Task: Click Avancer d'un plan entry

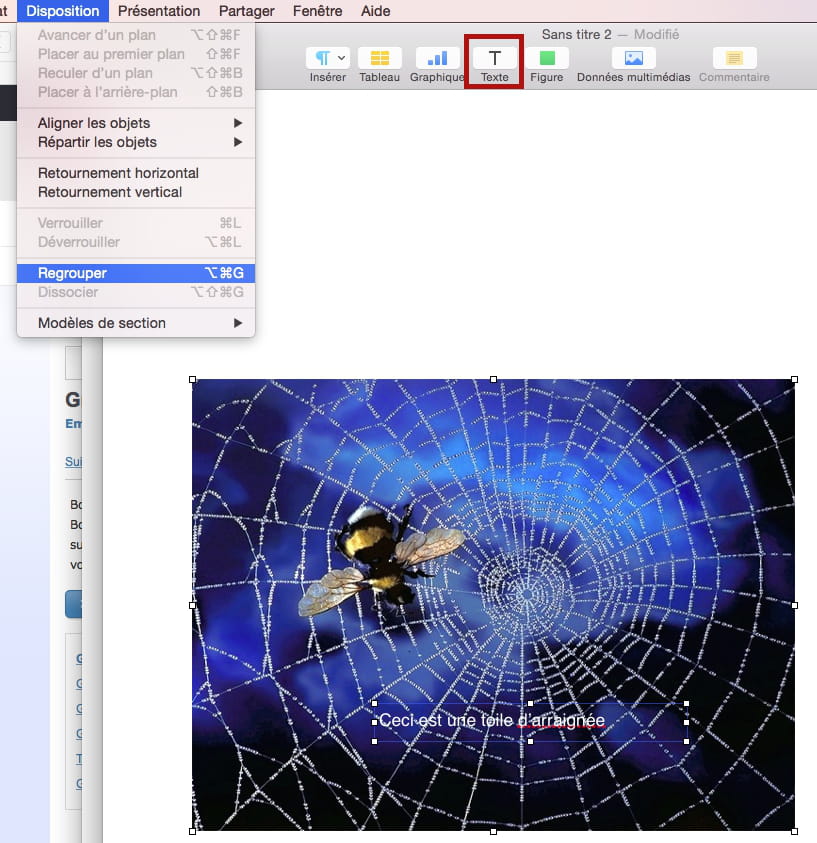Action: [x=136, y=35]
